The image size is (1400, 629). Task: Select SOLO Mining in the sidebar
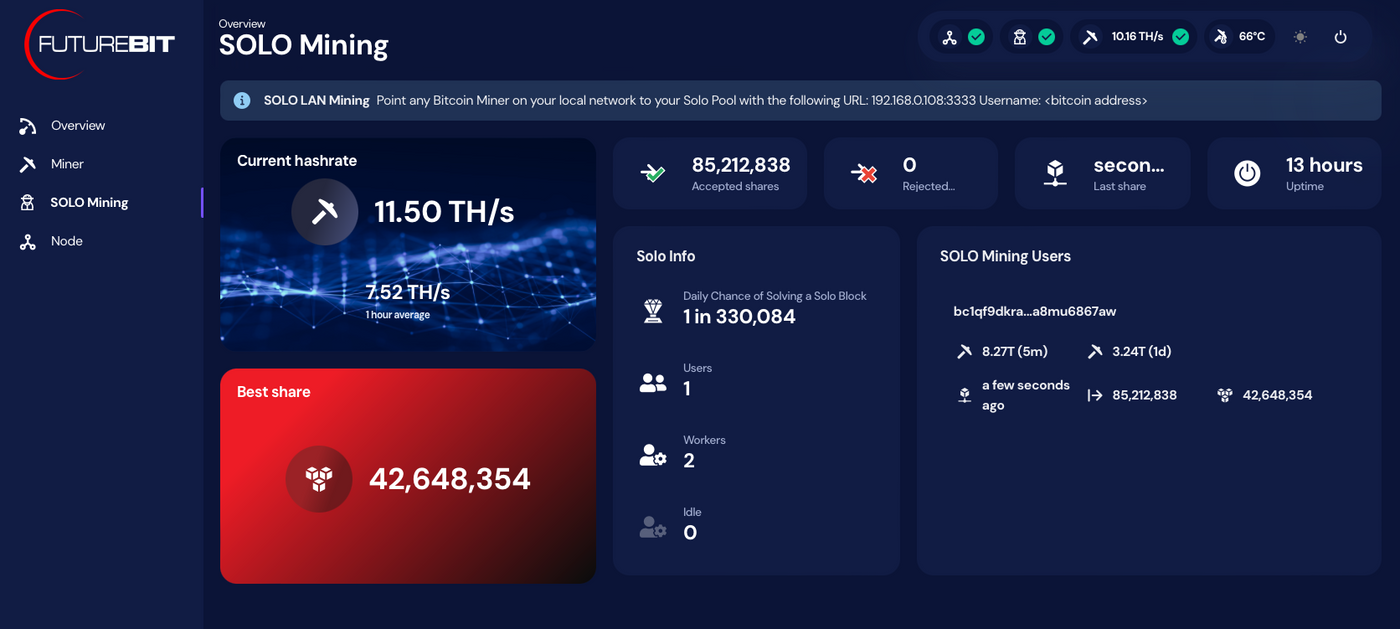coord(89,202)
